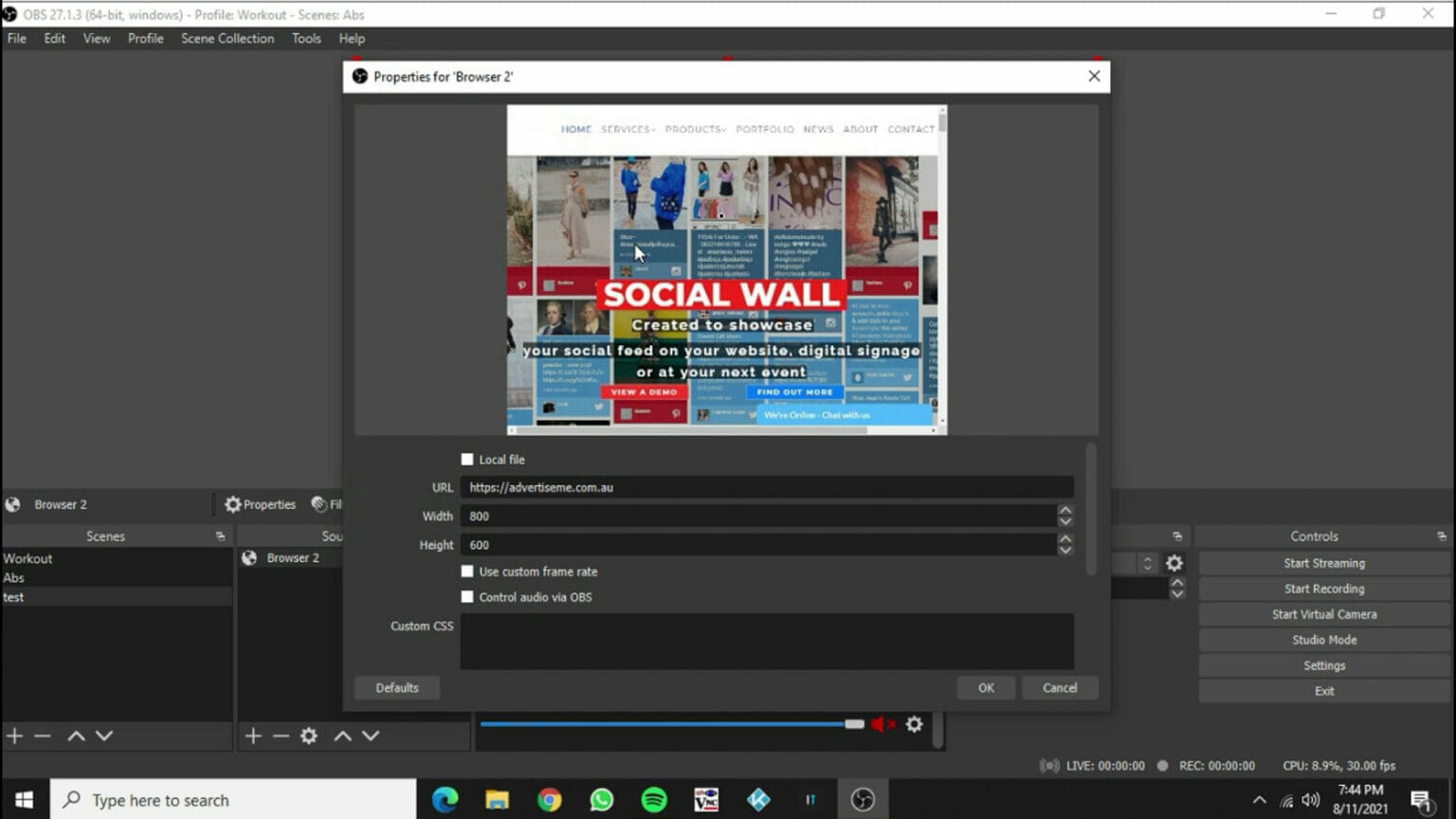Add a new source with the plus icon

click(252, 736)
